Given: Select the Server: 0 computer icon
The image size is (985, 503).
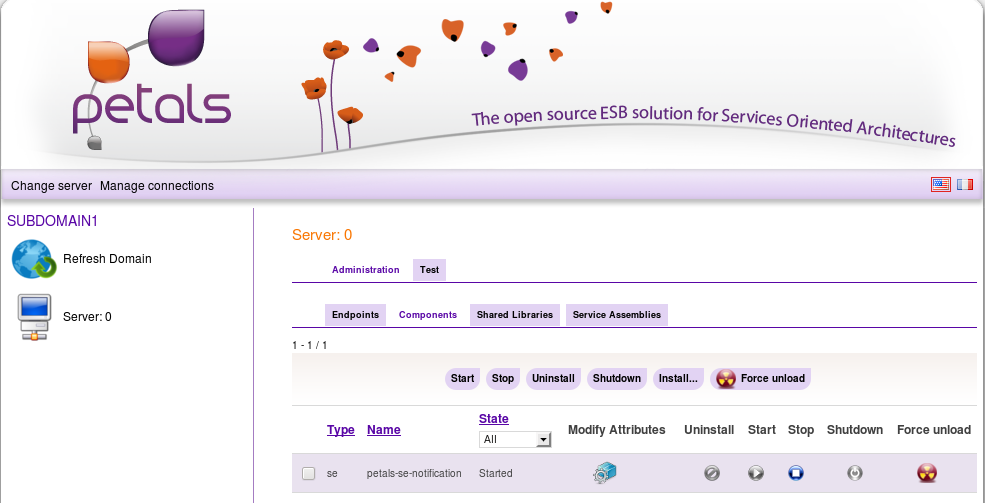Looking at the screenshot, I should pos(33,317).
